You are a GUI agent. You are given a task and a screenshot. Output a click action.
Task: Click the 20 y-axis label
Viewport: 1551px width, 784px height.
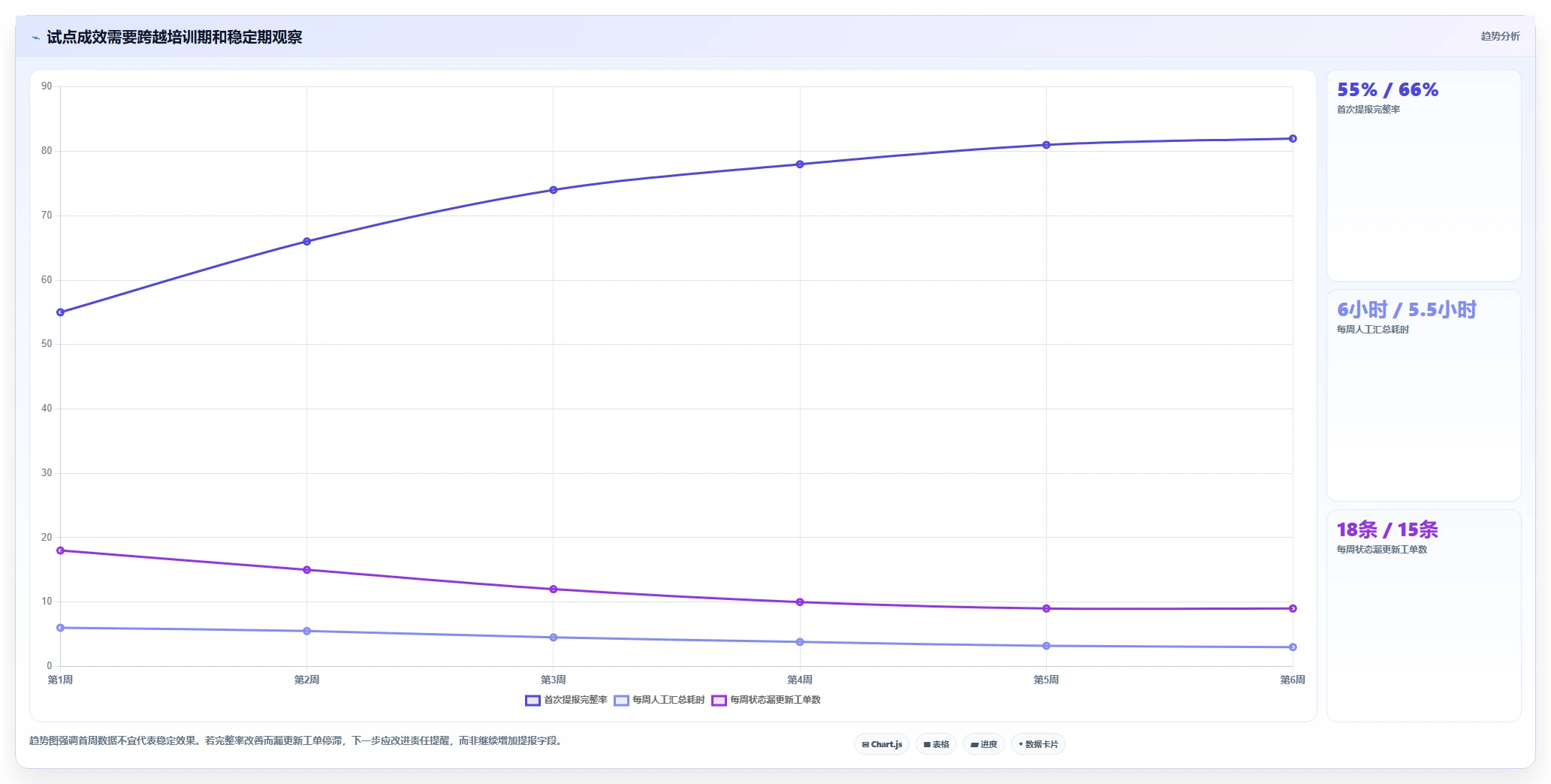pos(47,538)
